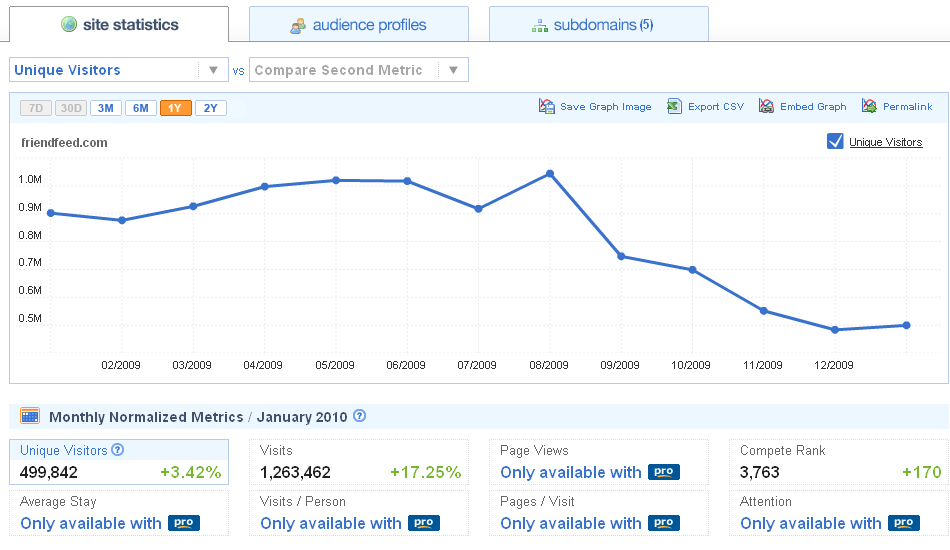950x550 pixels.
Task: Click the calendar icon beside Monthly Normalized Metrics
Action: click(x=30, y=416)
